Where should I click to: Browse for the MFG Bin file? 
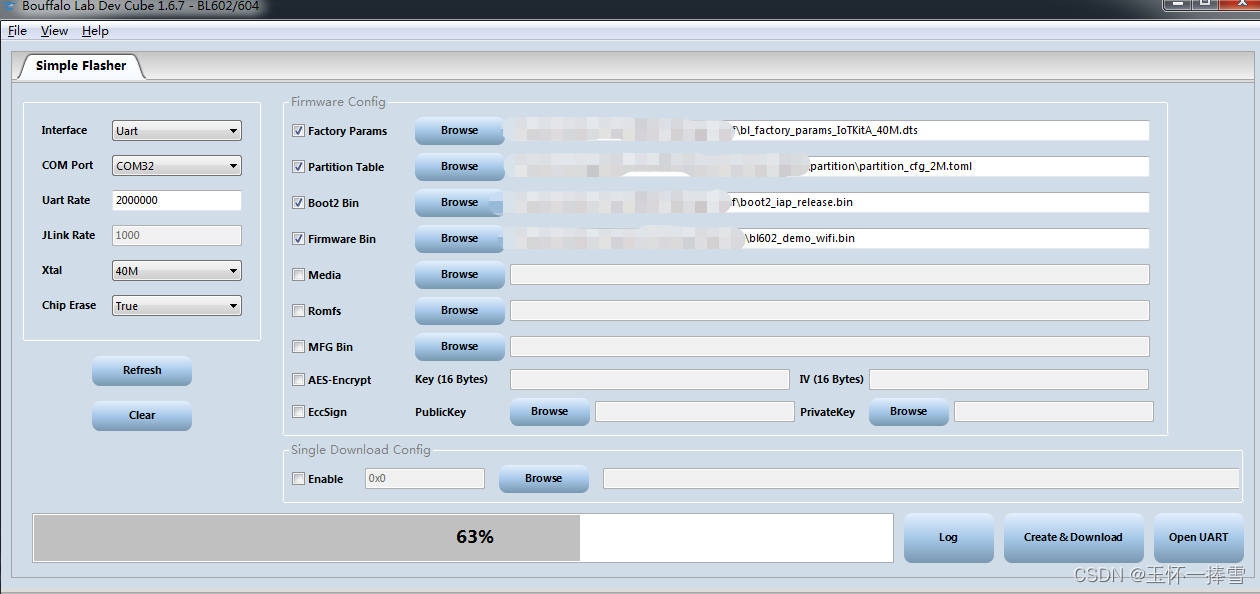[x=460, y=347]
